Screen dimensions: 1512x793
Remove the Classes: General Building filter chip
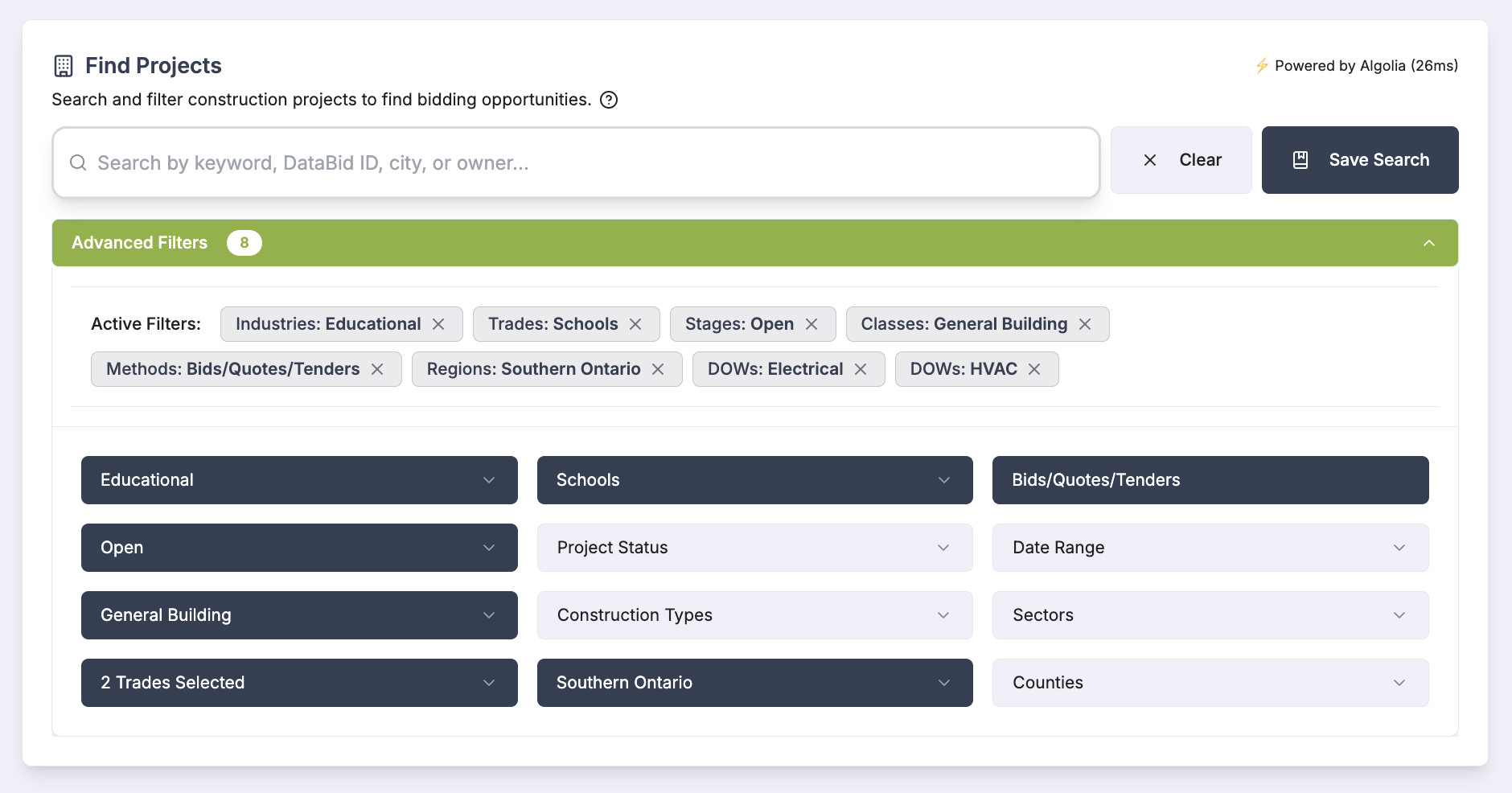pyautogui.click(x=1085, y=324)
